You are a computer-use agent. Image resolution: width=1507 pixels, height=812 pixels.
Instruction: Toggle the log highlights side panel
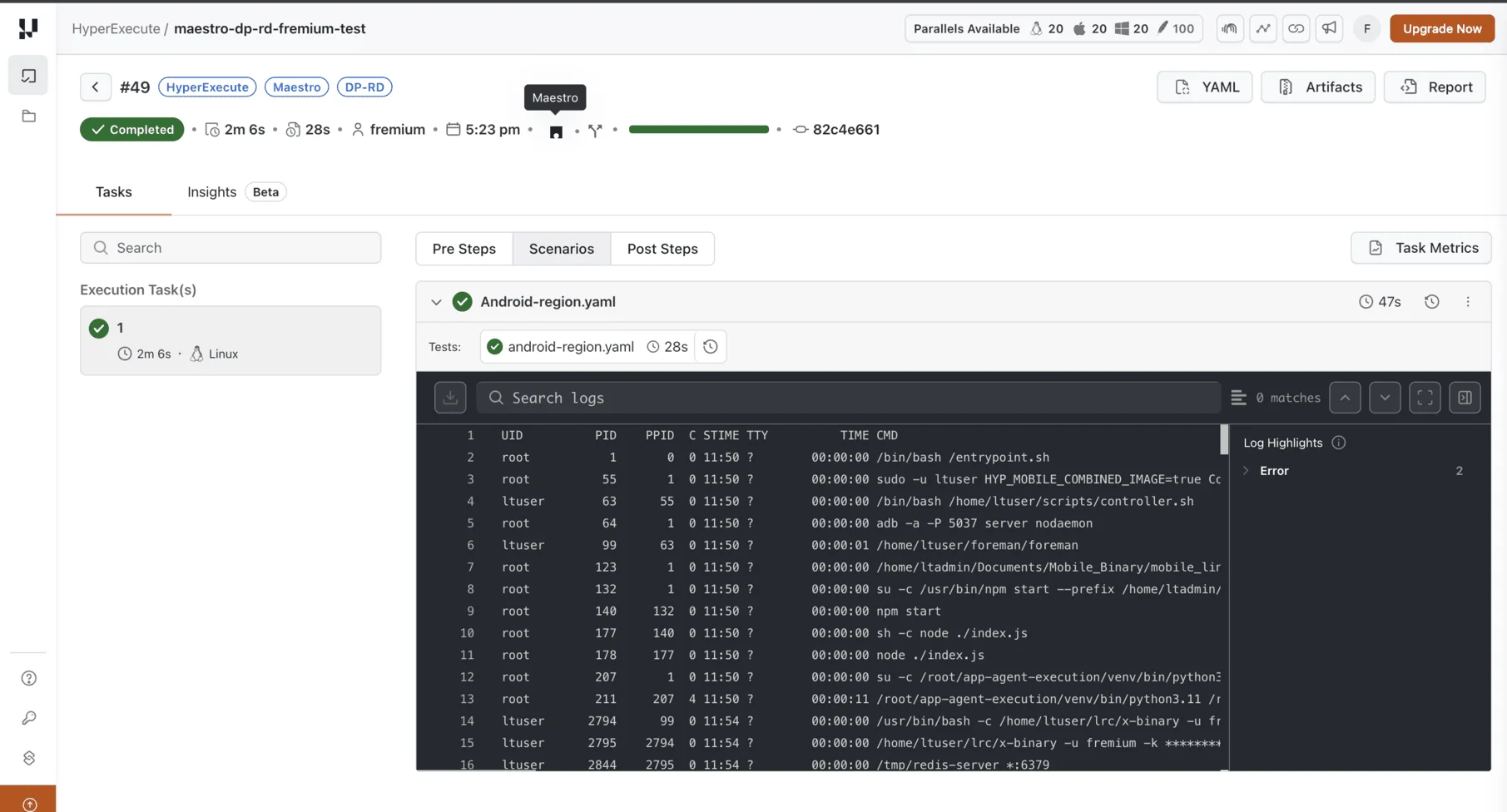tap(1465, 398)
